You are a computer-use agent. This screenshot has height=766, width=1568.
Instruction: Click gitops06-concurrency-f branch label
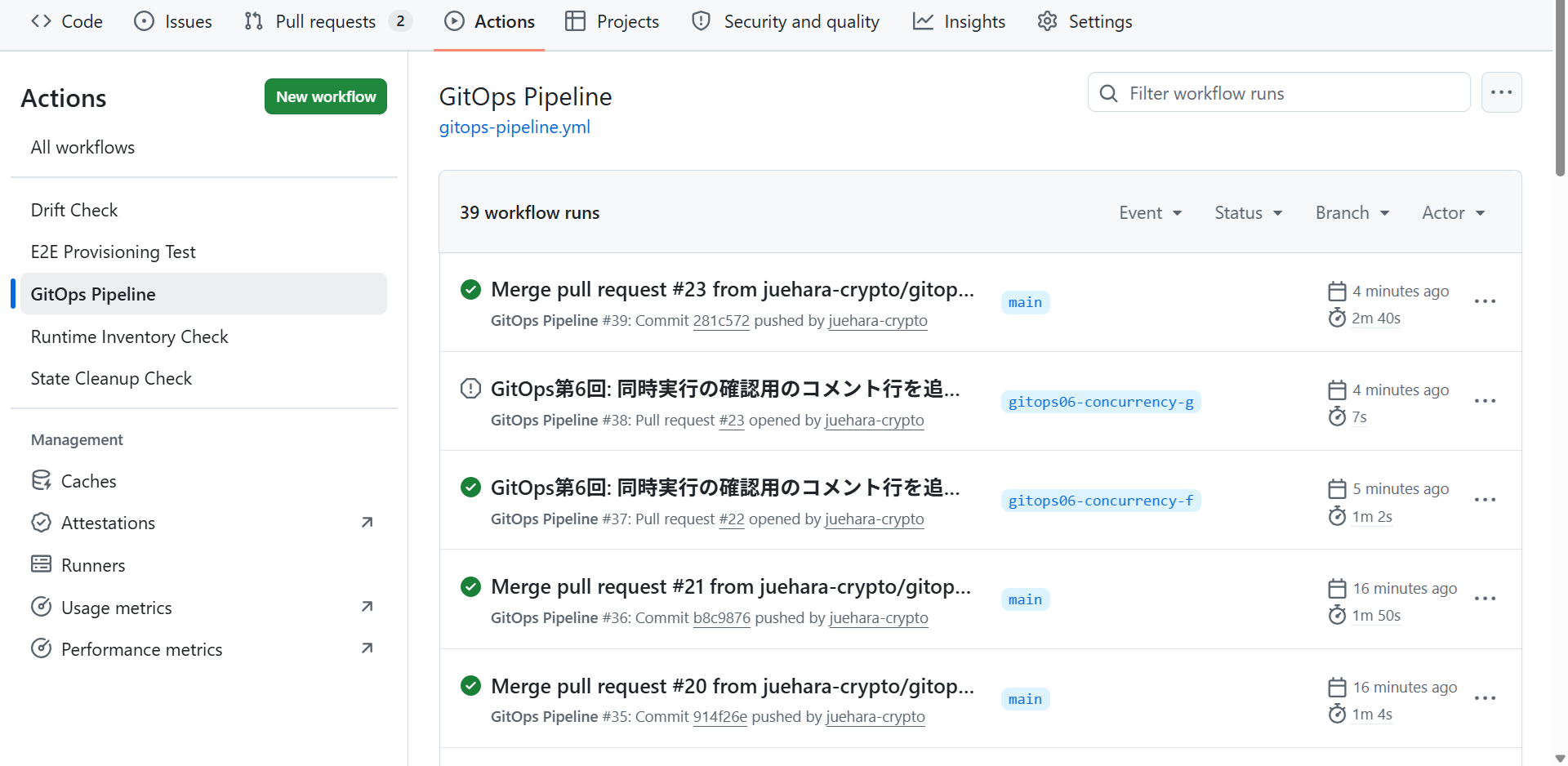[x=1101, y=501]
